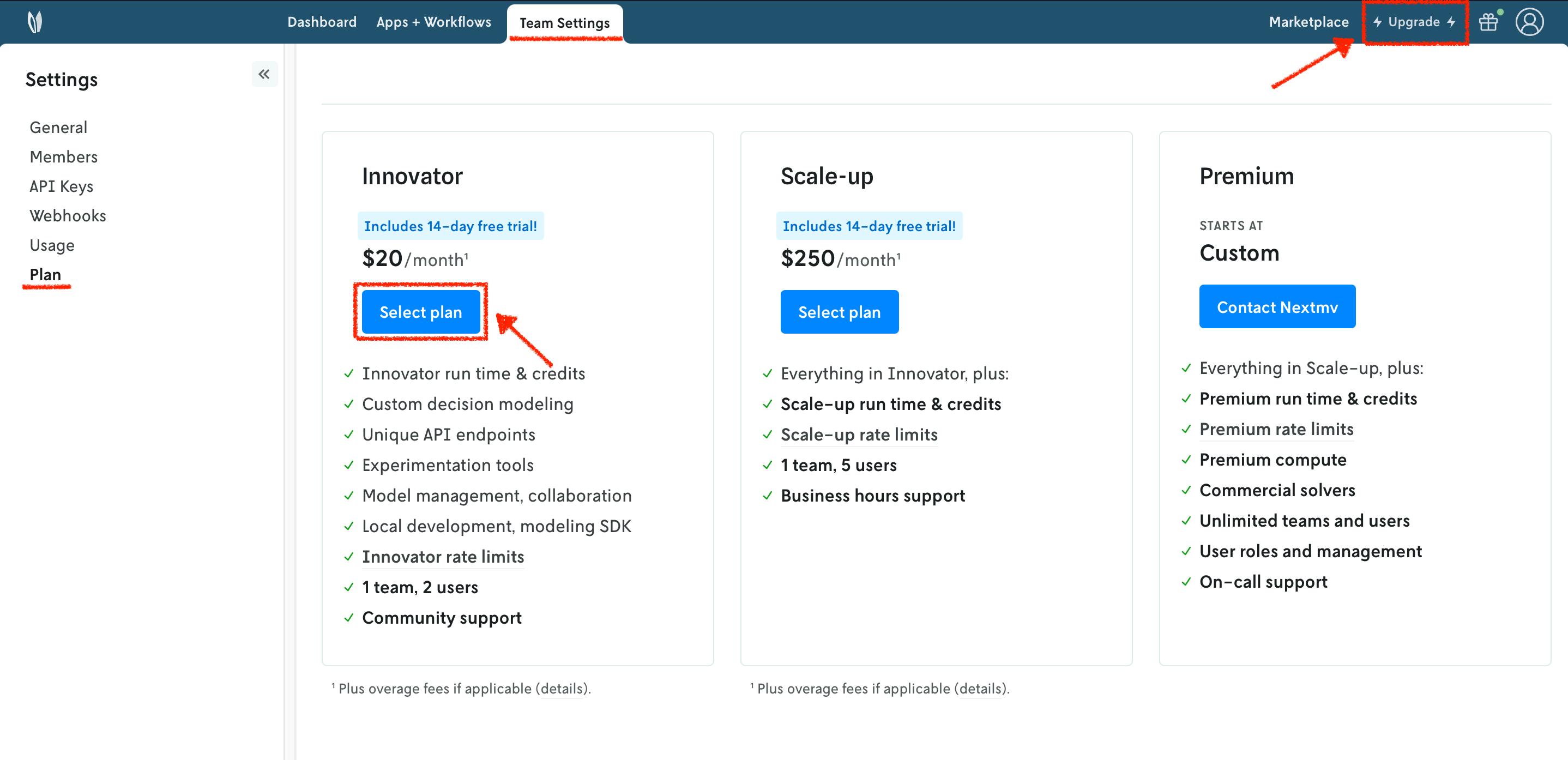The height and width of the screenshot is (760, 1568).
Task: Open the user profile avatar icon
Action: pos(1528,22)
